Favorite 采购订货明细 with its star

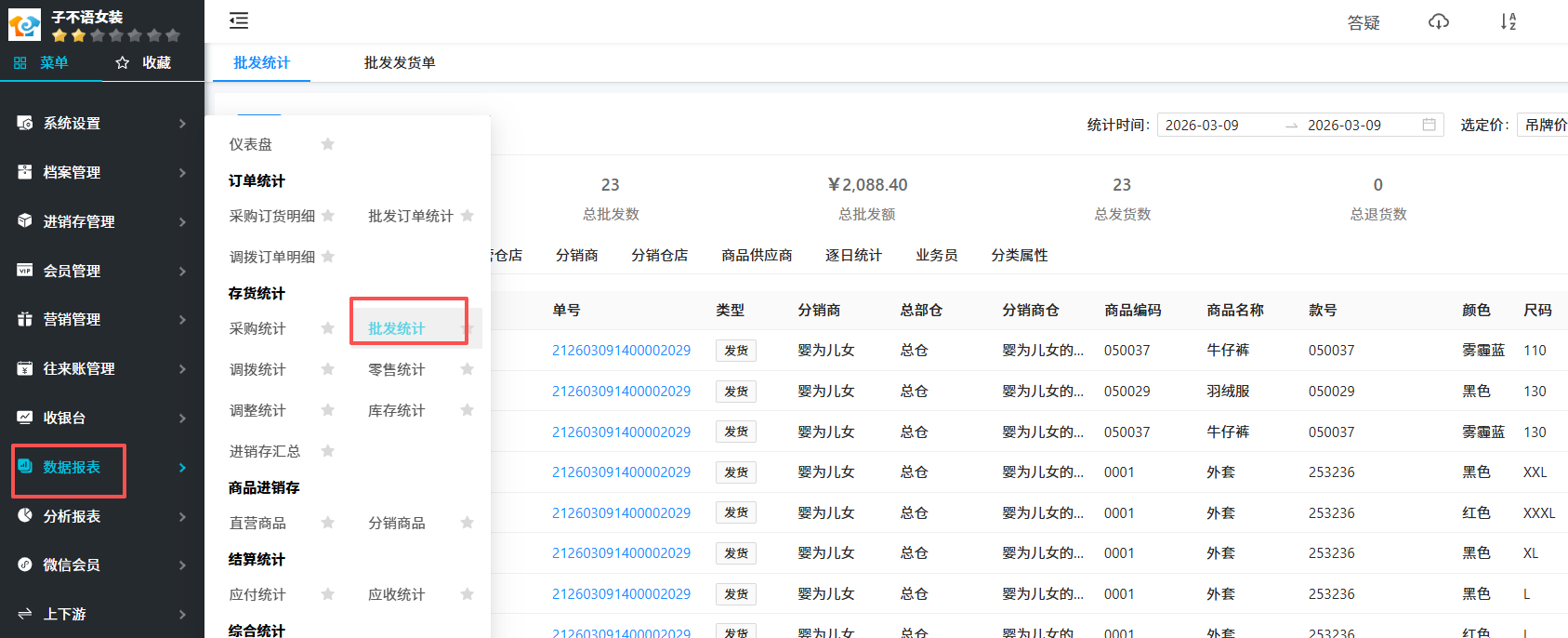[327, 216]
